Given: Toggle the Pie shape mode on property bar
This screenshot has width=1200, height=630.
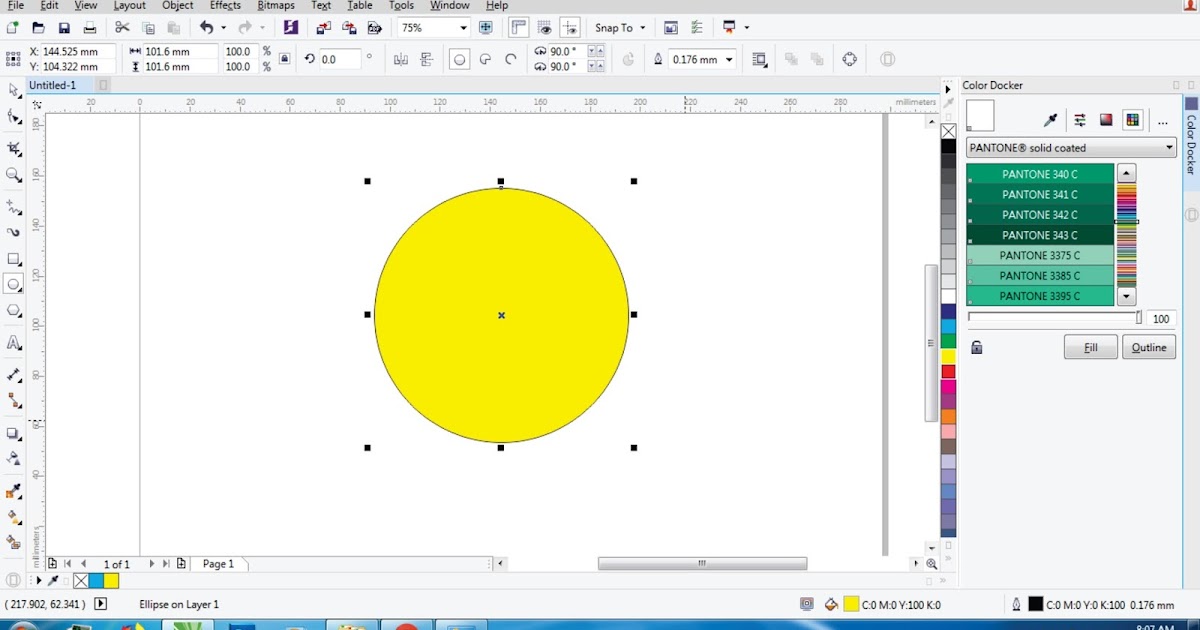Looking at the screenshot, I should pyautogui.click(x=485, y=59).
